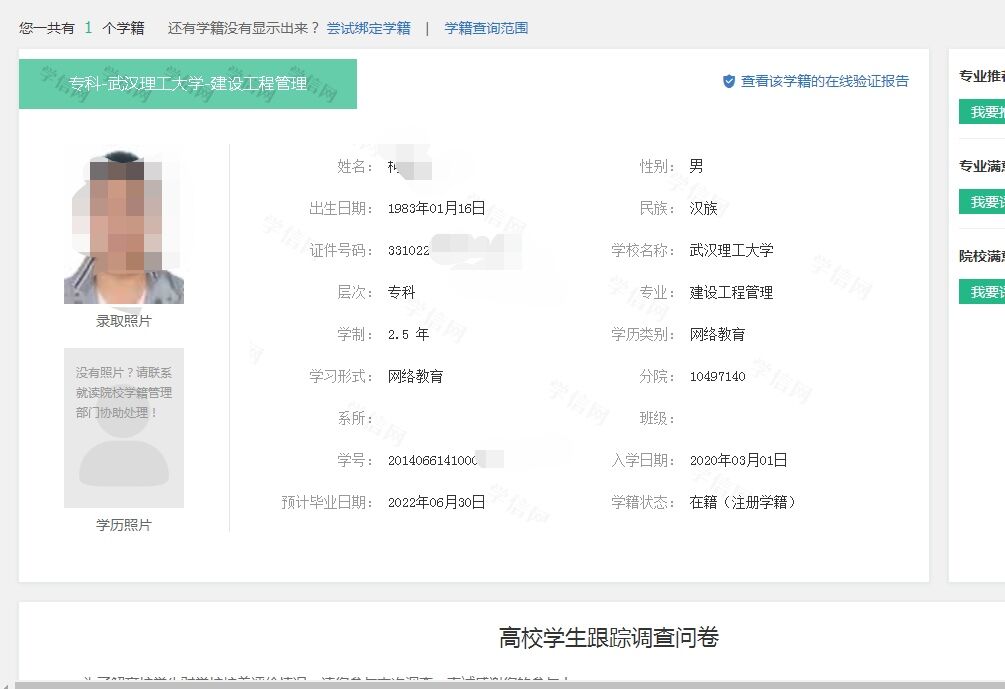The height and width of the screenshot is (689, 1005).
Task: Click the enrollment date 2020年03月01日
Action: coord(738,460)
